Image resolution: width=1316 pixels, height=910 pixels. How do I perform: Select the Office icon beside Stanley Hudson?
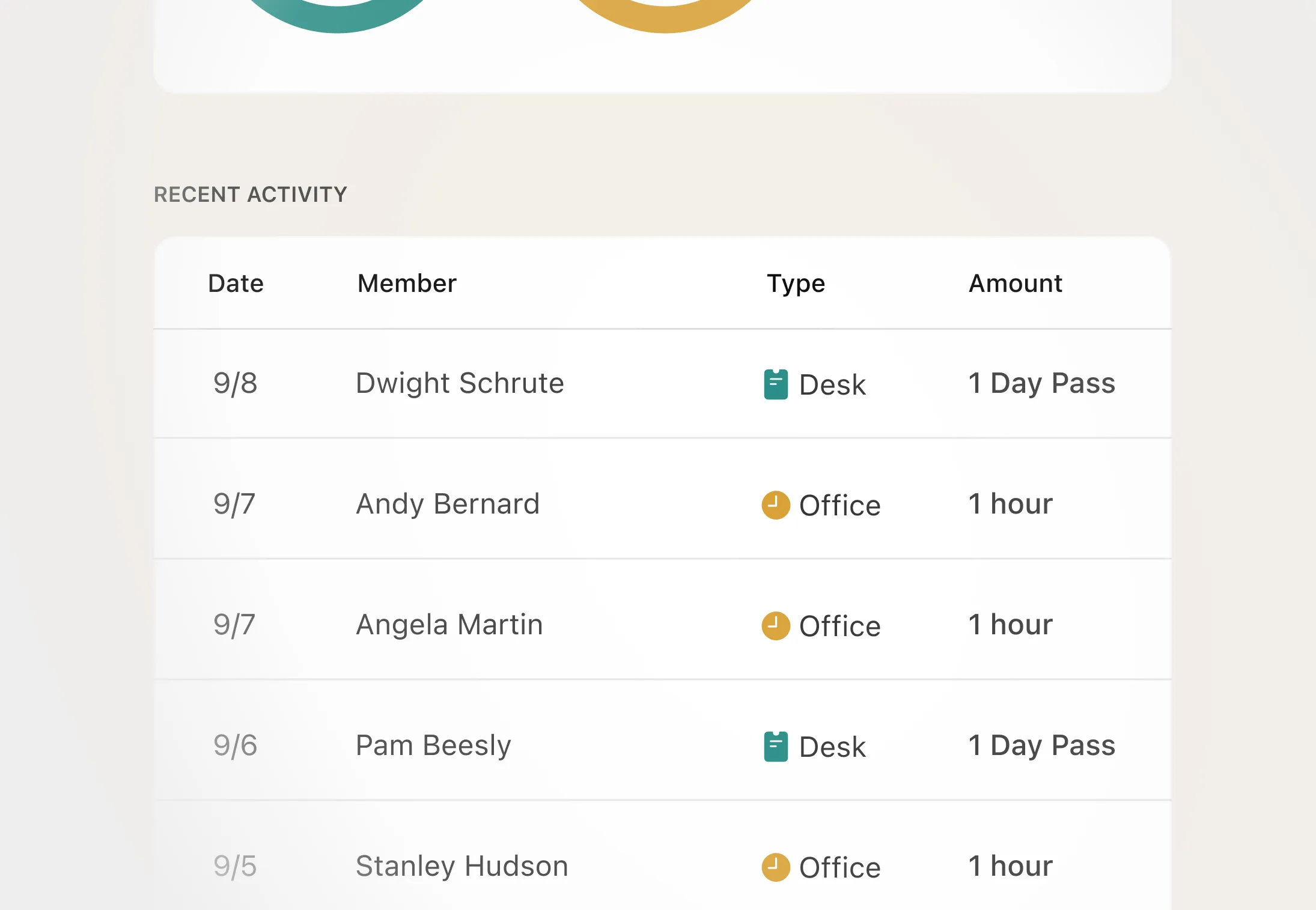776,867
